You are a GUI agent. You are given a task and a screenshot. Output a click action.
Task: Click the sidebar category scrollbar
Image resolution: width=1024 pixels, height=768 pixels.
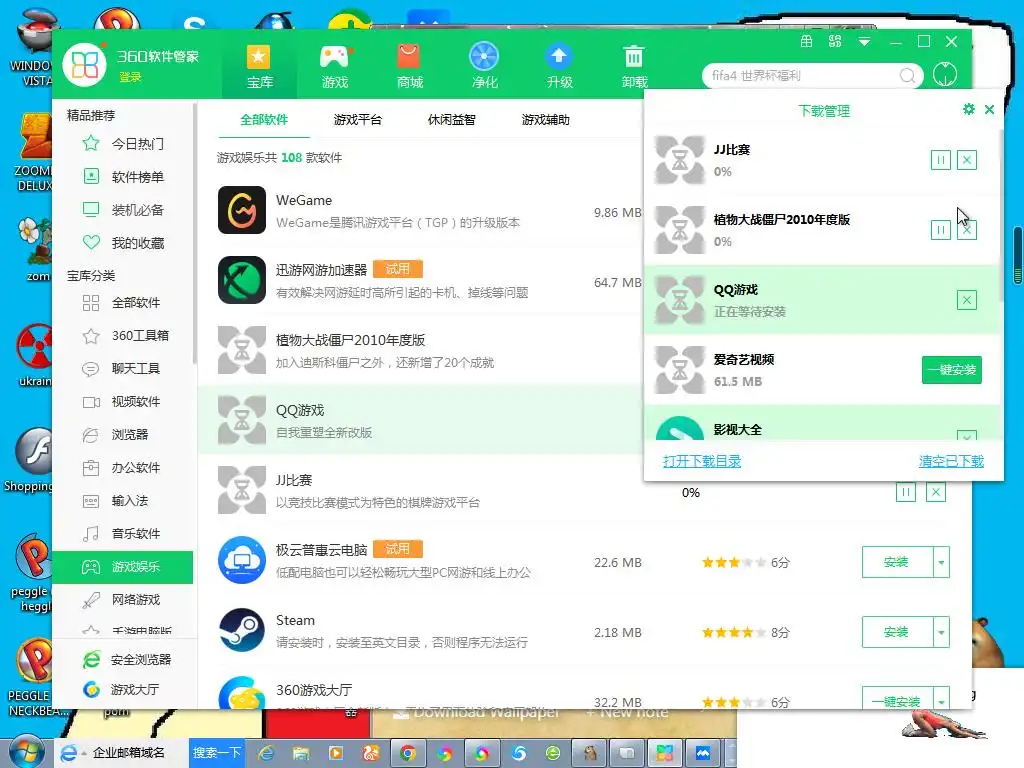195,235
